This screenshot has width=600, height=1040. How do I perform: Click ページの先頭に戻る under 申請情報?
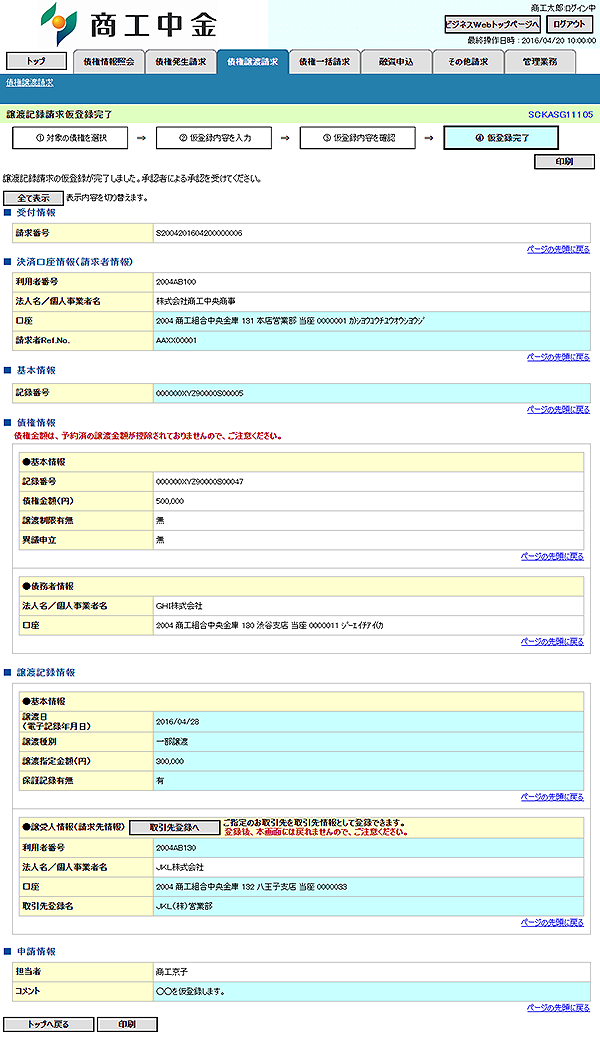click(558, 1008)
